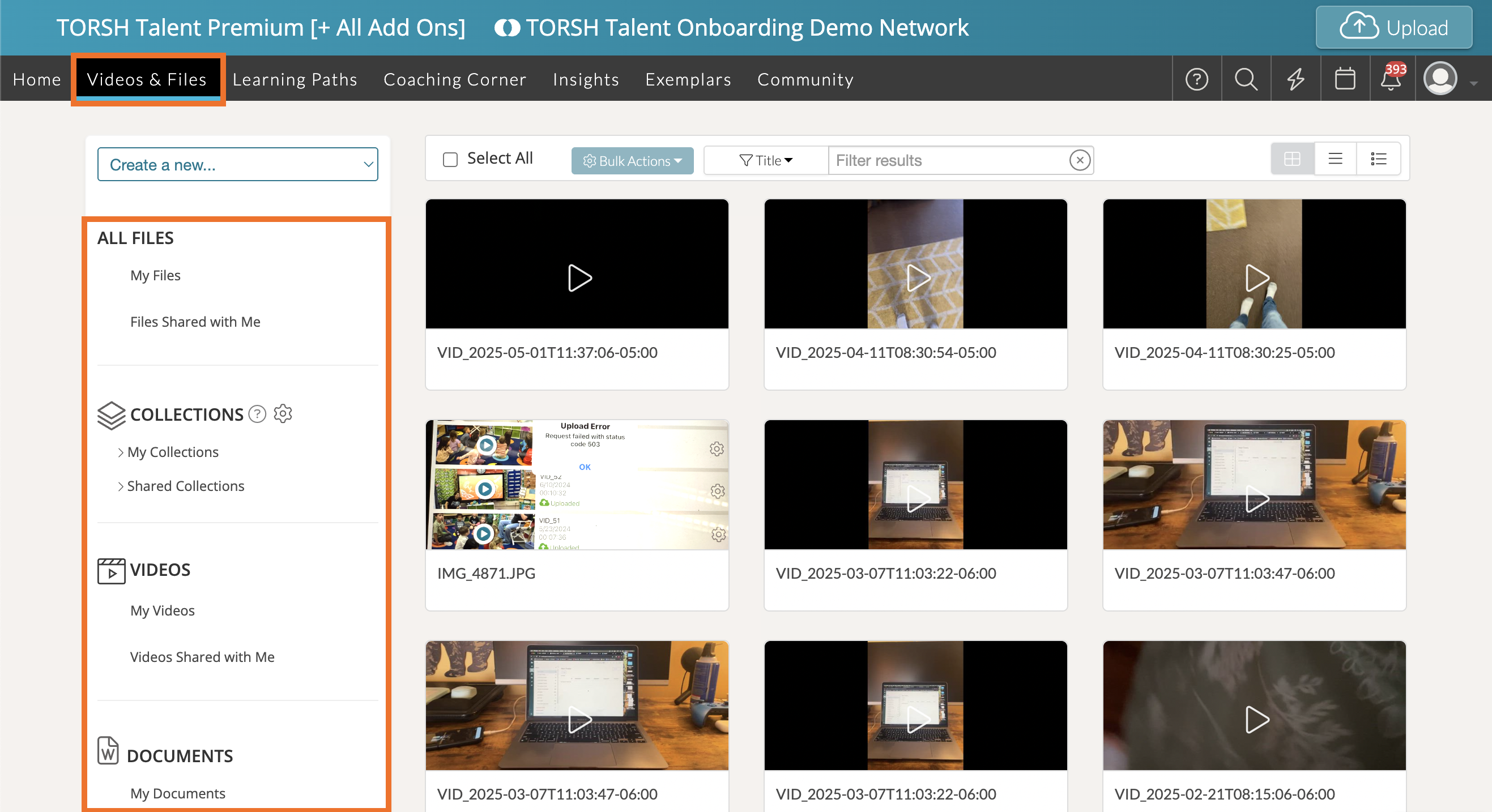Open the Bulk Actions dropdown
The width and height of the screenshot is (1492, 812).
coord(632,160)
